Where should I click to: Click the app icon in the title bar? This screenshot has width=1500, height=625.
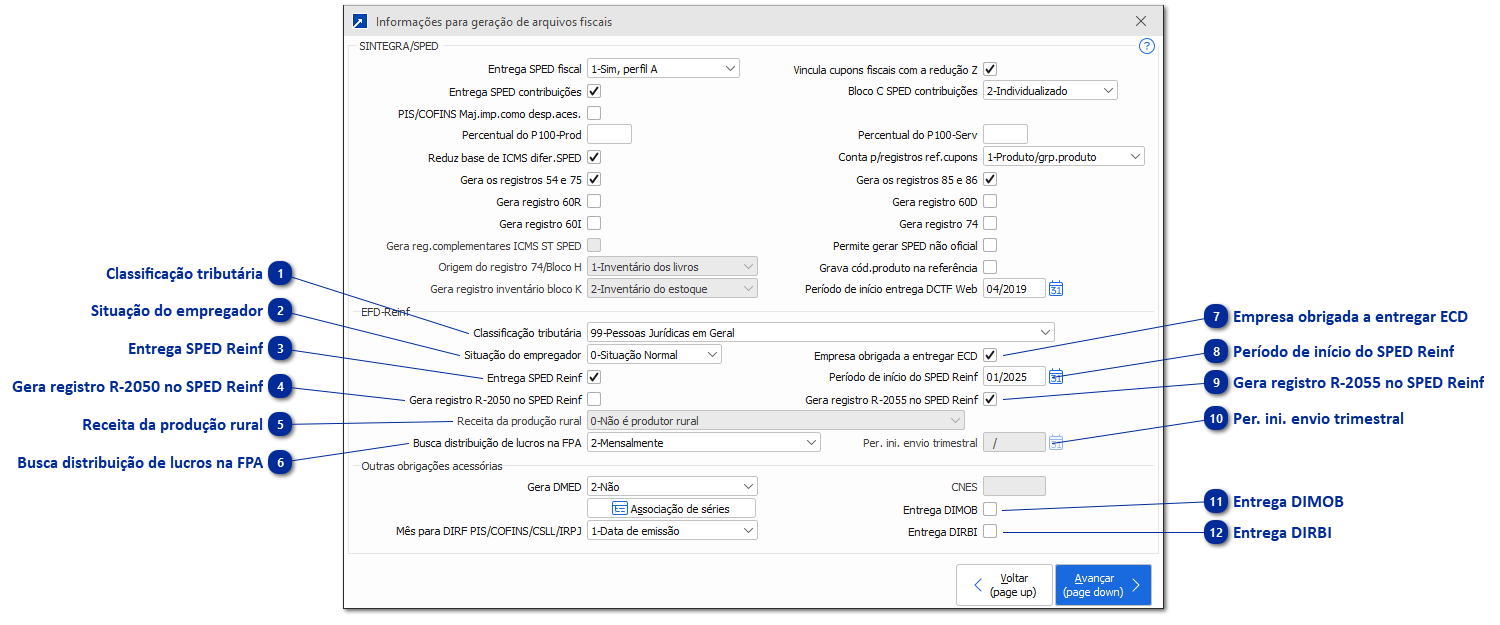[360, 21]
